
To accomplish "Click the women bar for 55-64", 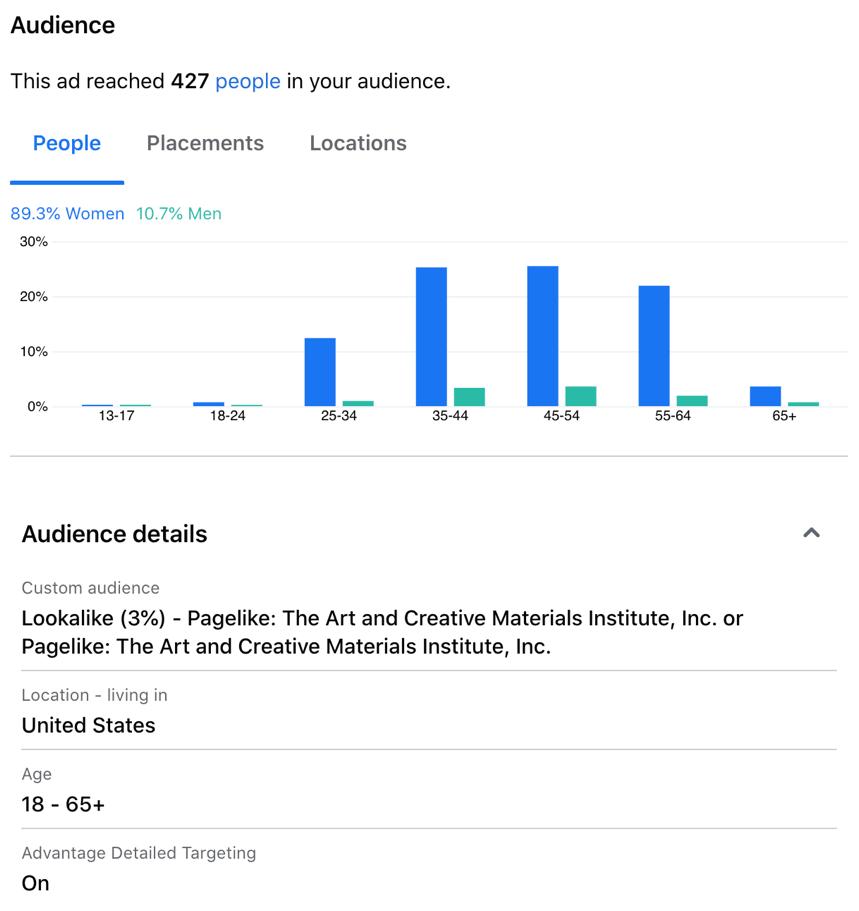I will tap(654, 346).
